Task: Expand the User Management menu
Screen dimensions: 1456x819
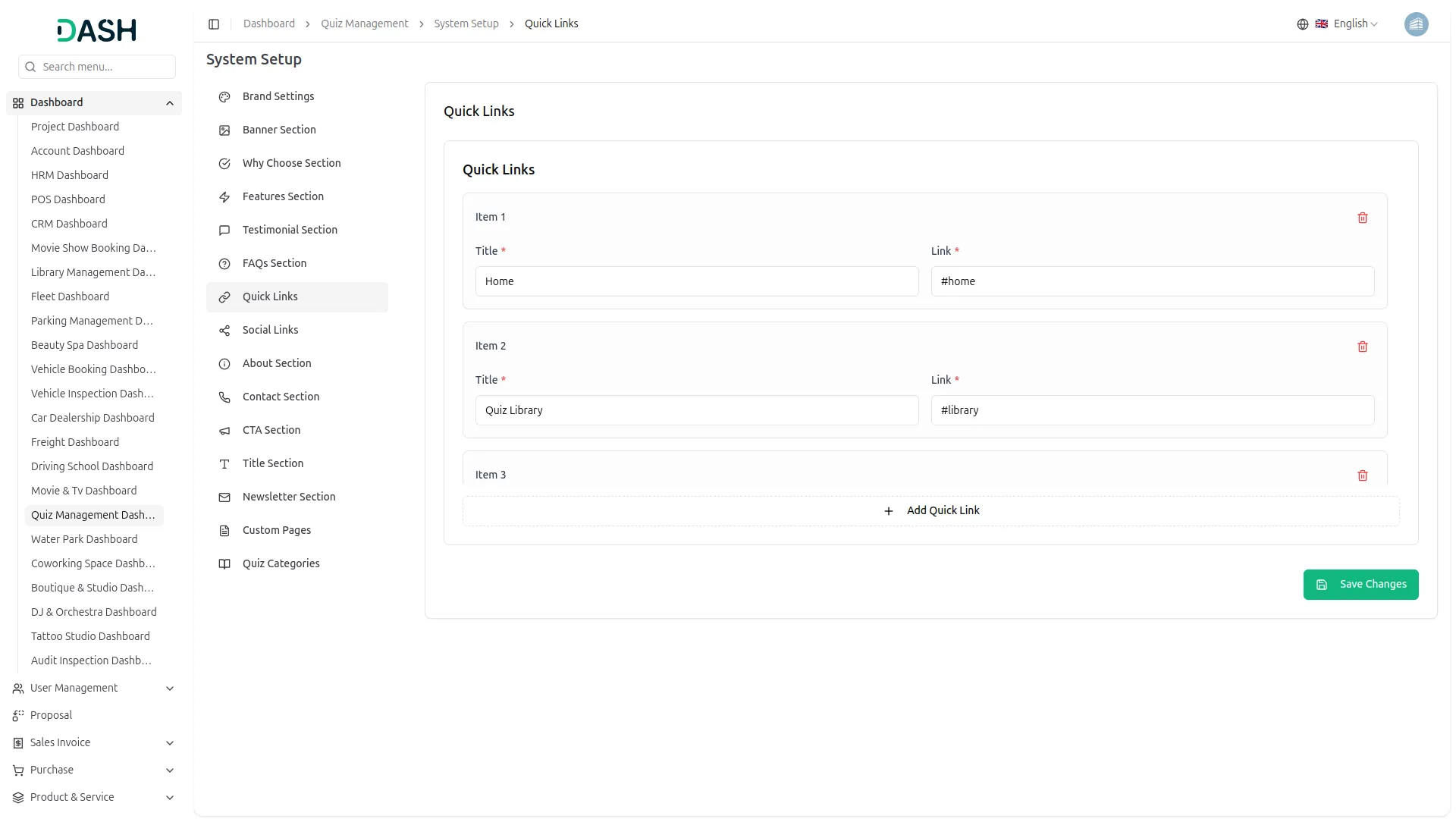Action: coord(170,689)
